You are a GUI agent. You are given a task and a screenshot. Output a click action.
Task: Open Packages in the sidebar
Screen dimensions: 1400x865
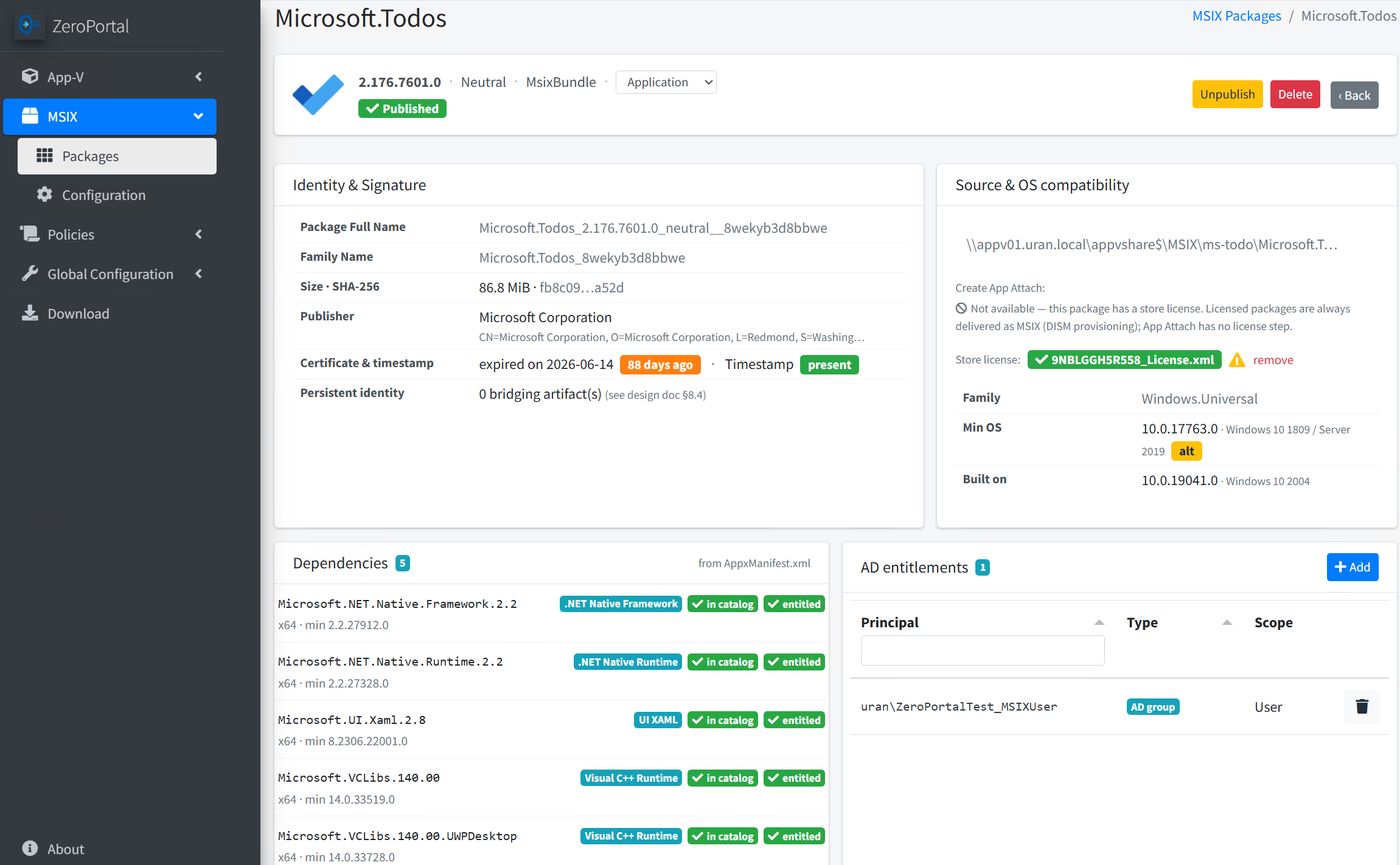tap(117, 156)
